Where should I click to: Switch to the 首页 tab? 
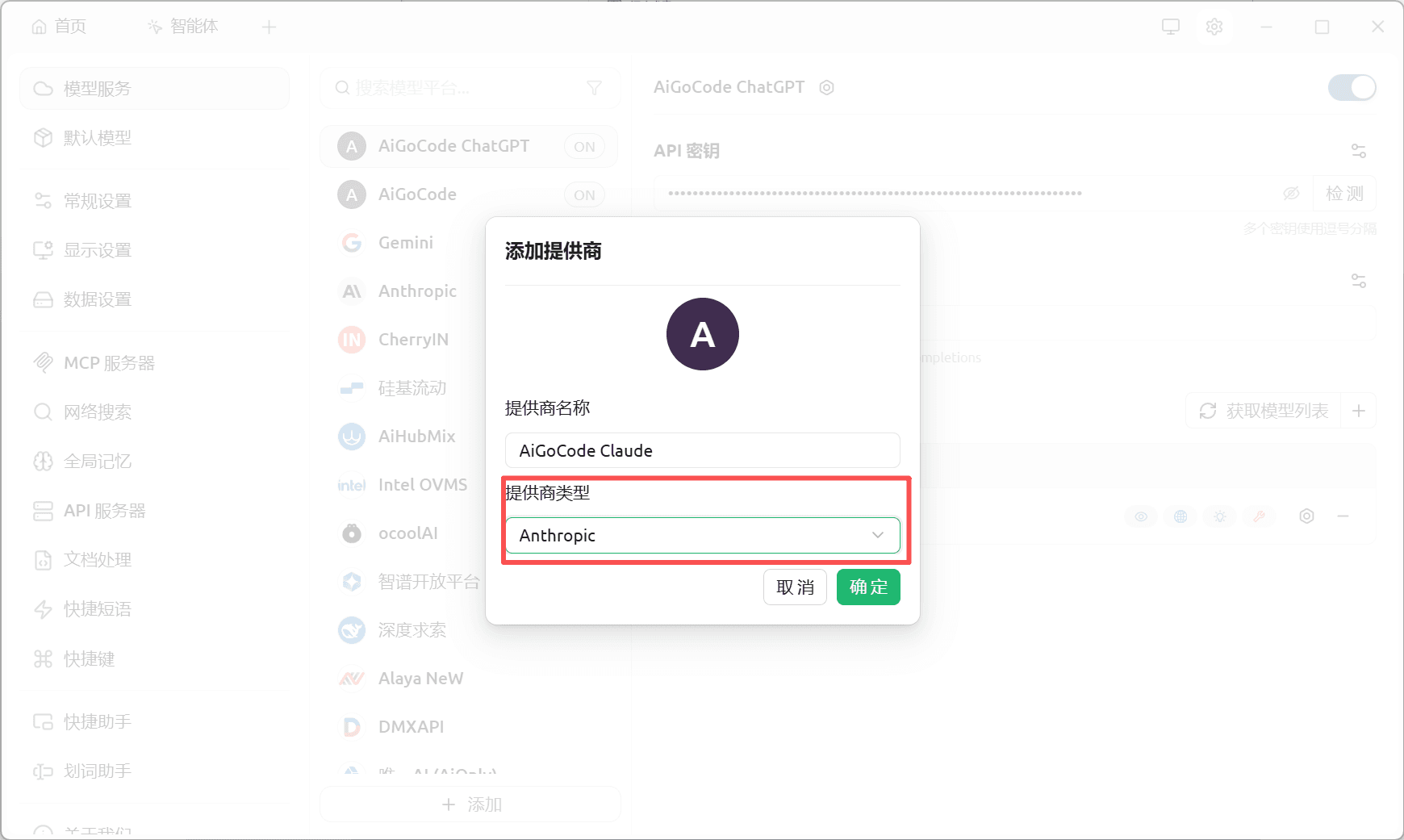(59, 27)
